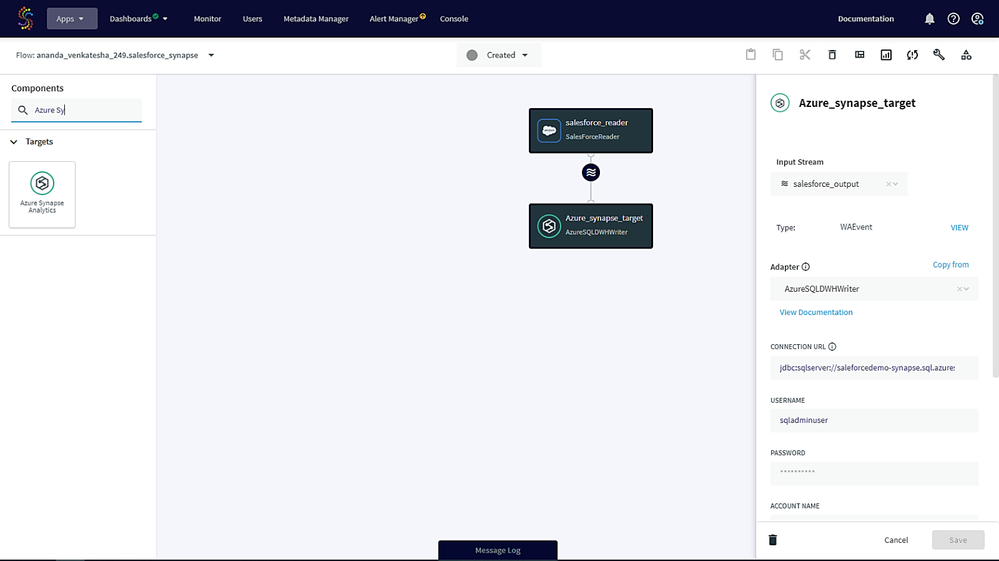Click the Password field

[x=873, y=473]
